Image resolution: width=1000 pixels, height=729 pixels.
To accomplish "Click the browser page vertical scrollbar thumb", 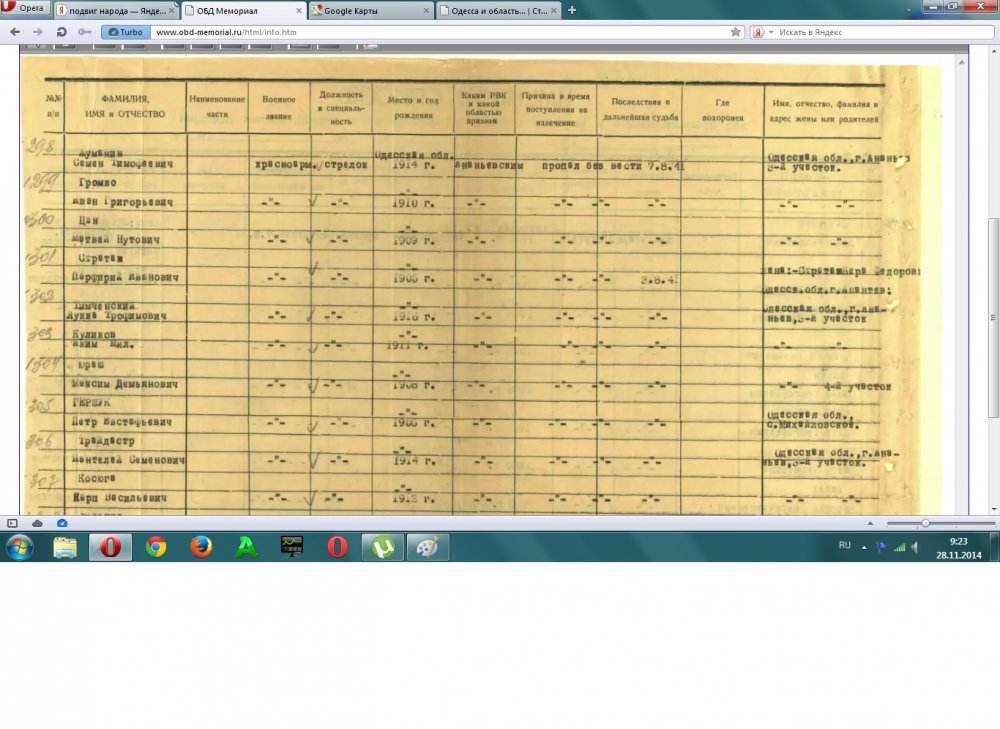I will 994,317.
